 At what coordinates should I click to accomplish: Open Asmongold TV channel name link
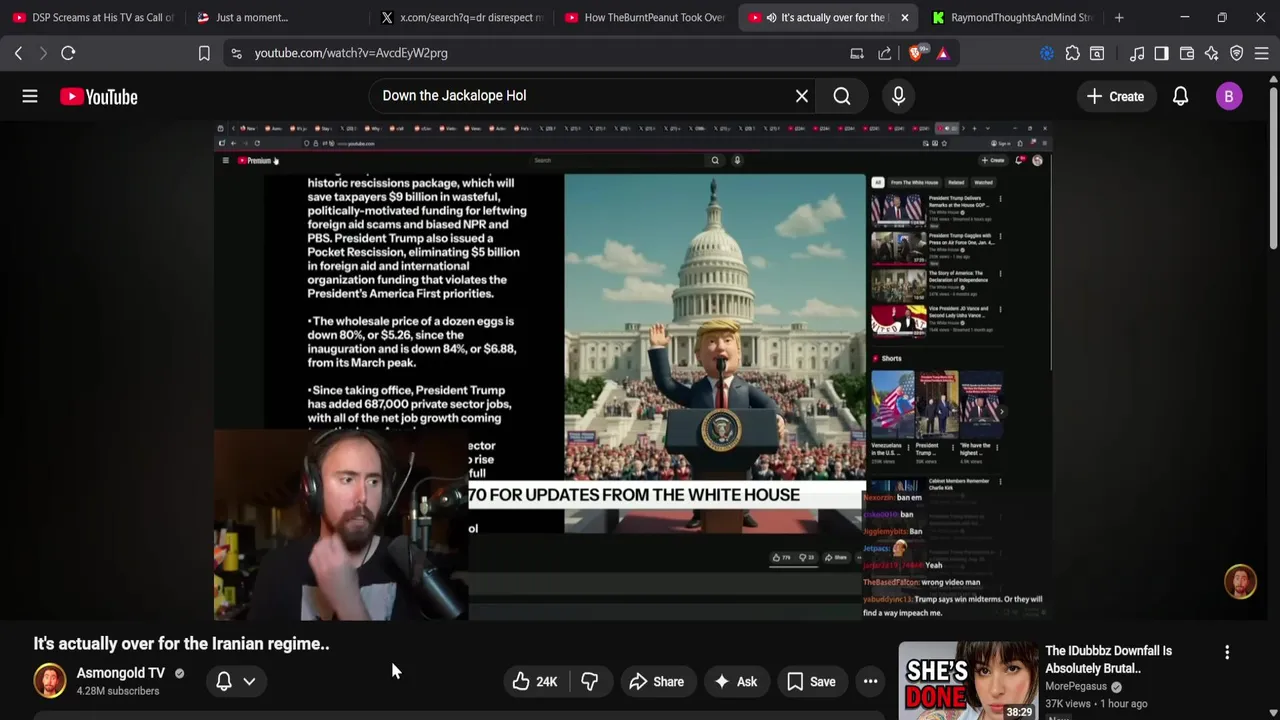[x=121, y=673]
